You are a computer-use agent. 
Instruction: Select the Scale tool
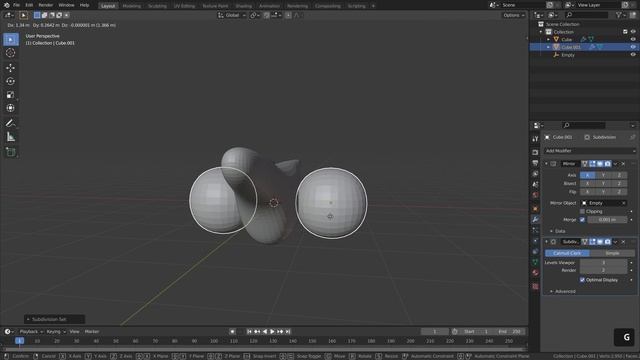11,95
